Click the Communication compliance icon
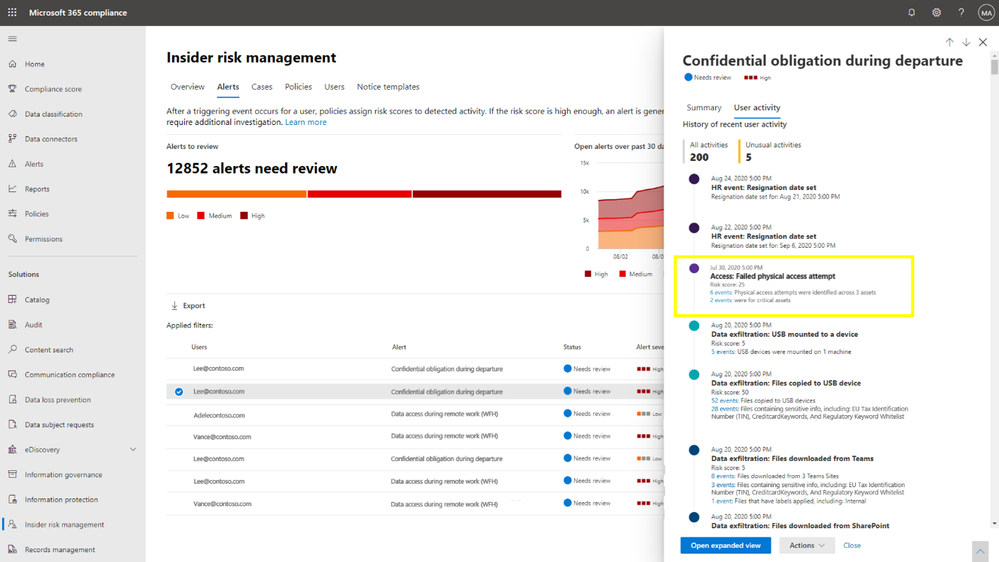Viewport: 999px width, 562px height. point(12,374)
